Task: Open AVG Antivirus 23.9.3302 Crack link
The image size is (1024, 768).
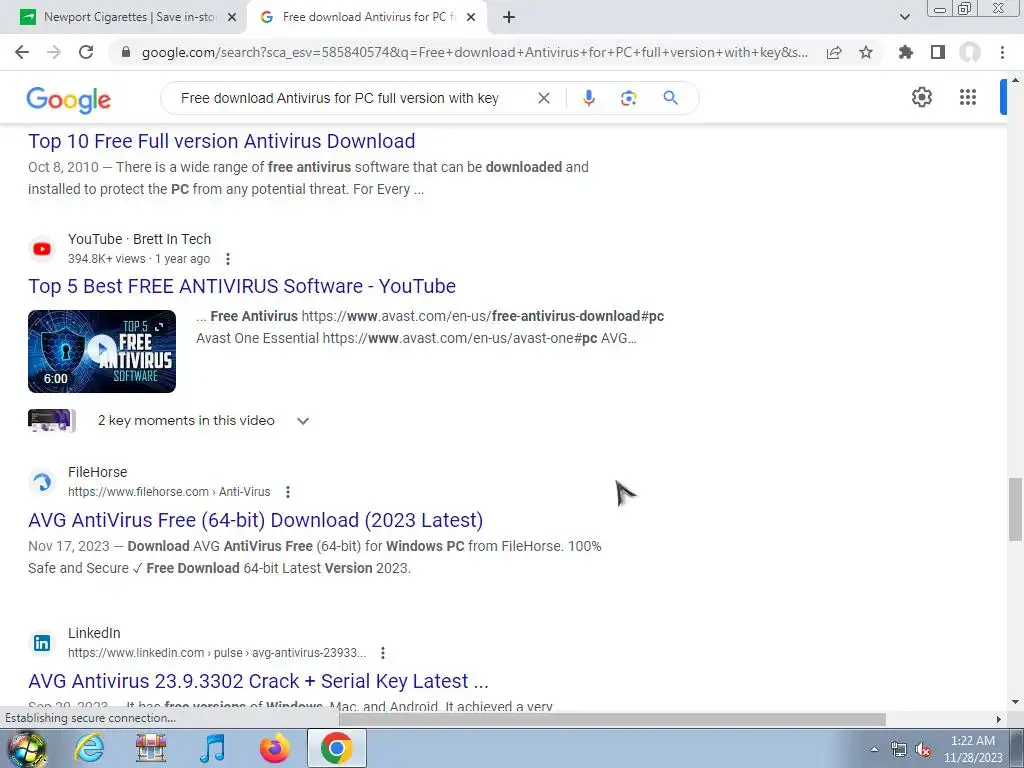Action: [x=258, y=680]
